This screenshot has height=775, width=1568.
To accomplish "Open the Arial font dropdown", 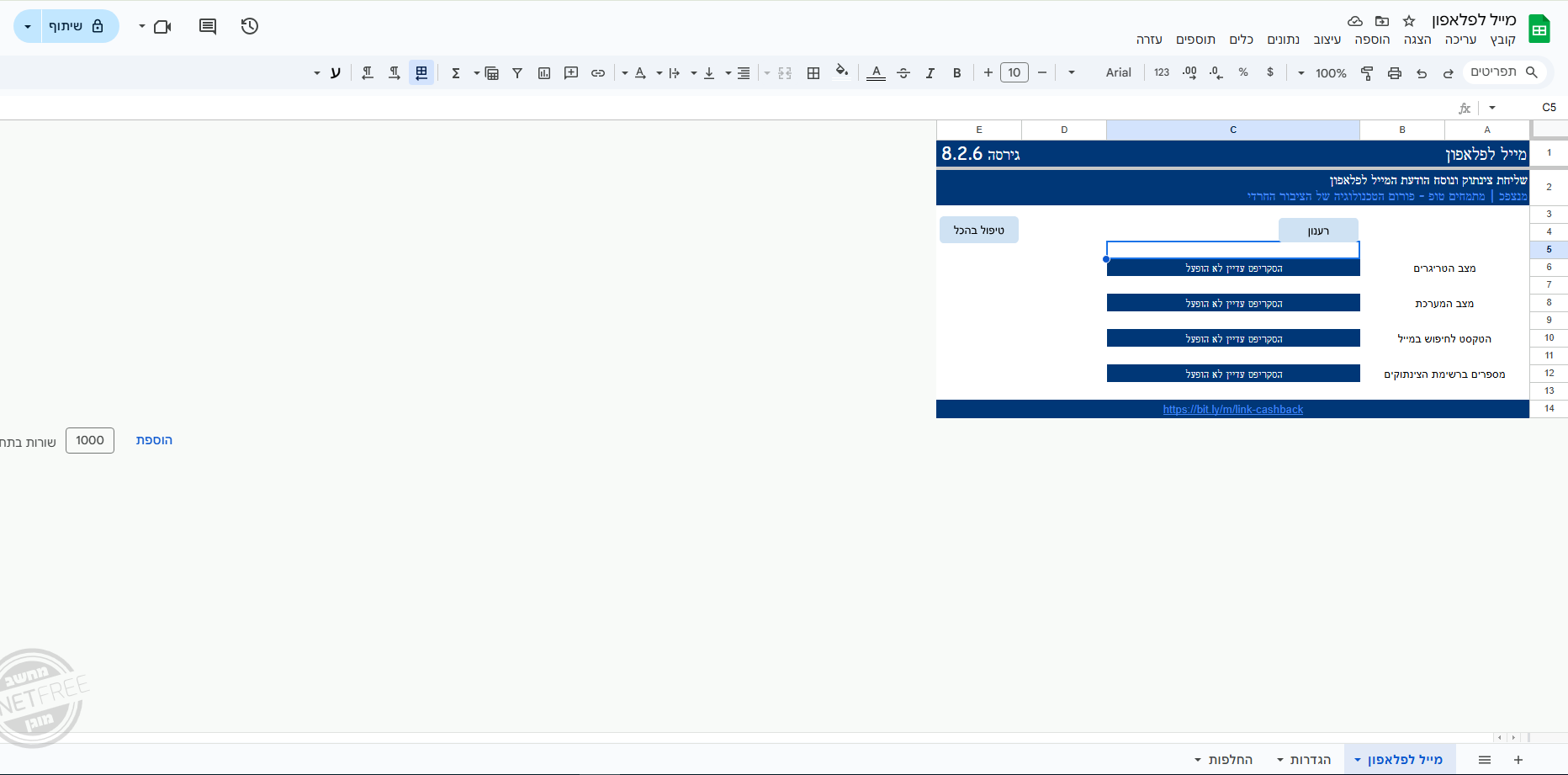I will (x=1100, y=72).
